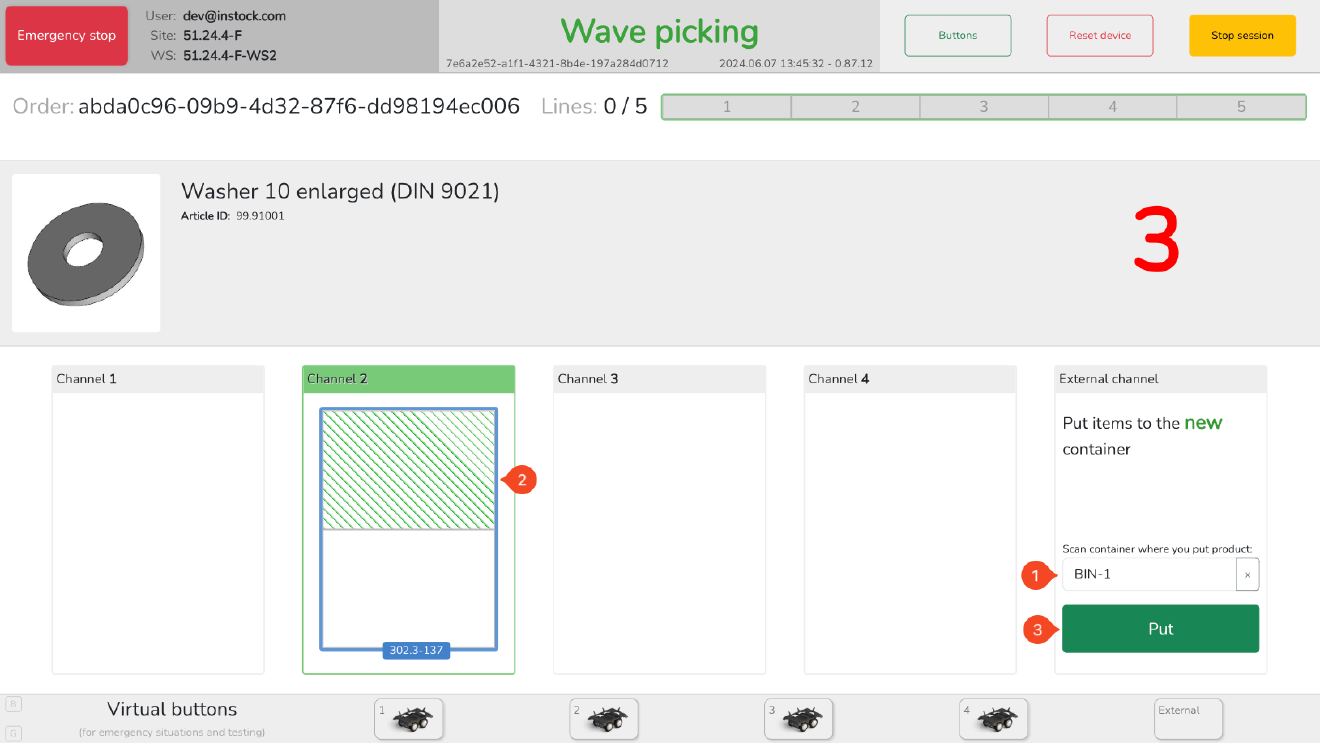Click the External virtual button
Viewport: 1320px width, 743px height.
(x=1188, y=719)
